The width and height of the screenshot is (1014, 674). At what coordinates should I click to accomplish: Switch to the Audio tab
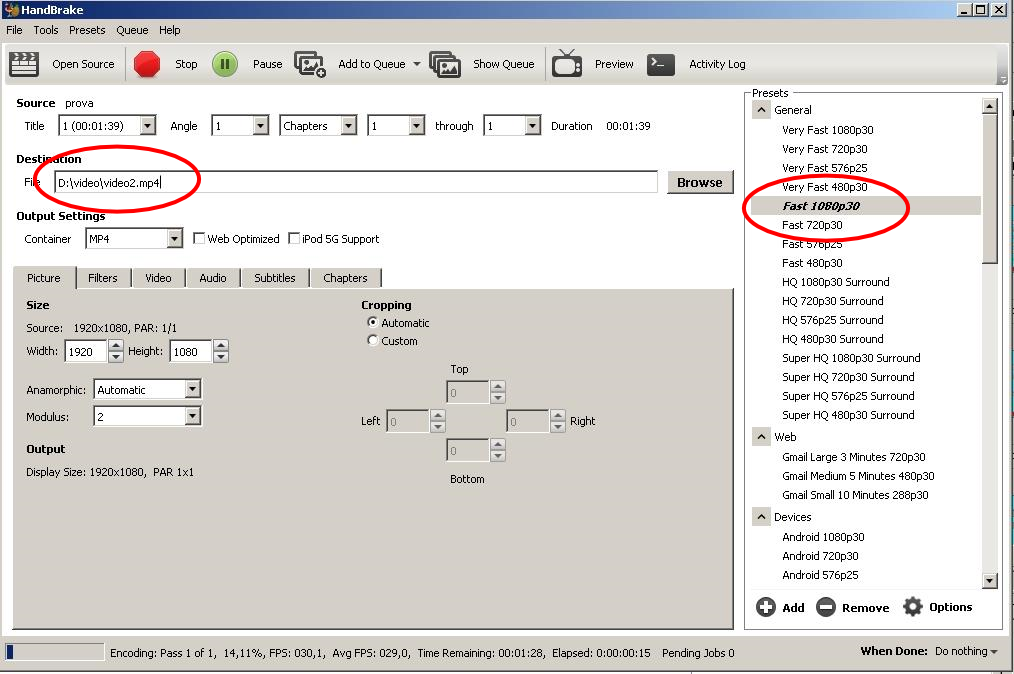[x=213, y=278]
